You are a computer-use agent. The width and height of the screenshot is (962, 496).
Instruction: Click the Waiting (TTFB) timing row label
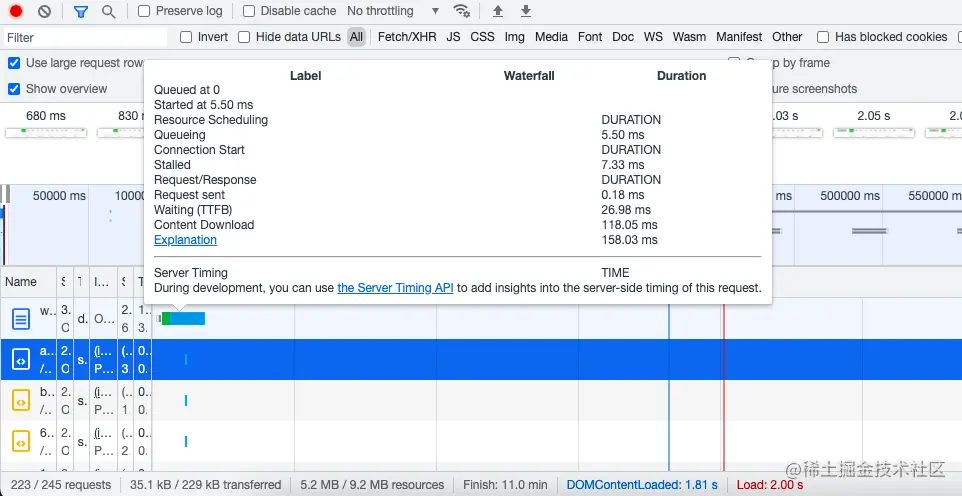[193, 210]
